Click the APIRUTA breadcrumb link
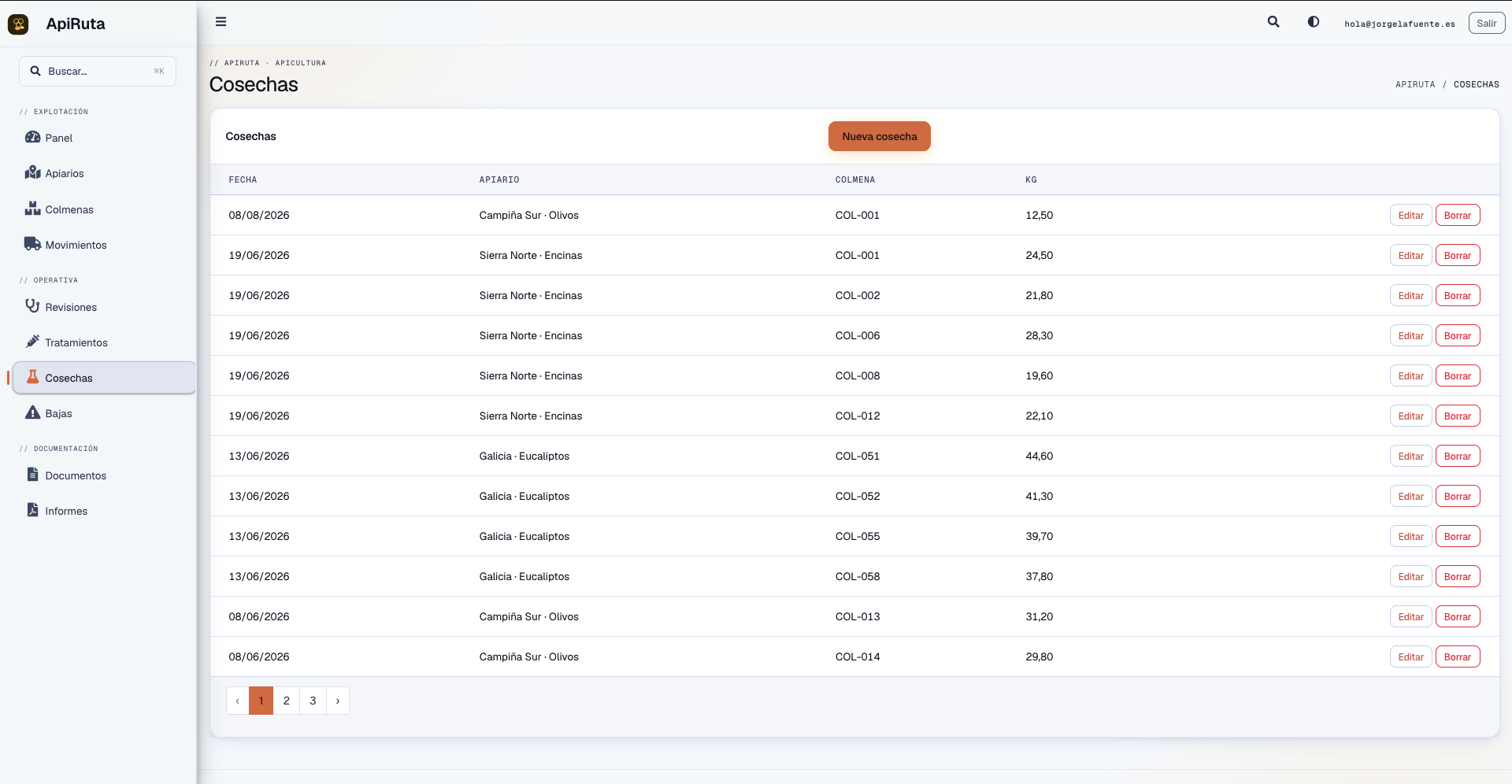 1415,84
